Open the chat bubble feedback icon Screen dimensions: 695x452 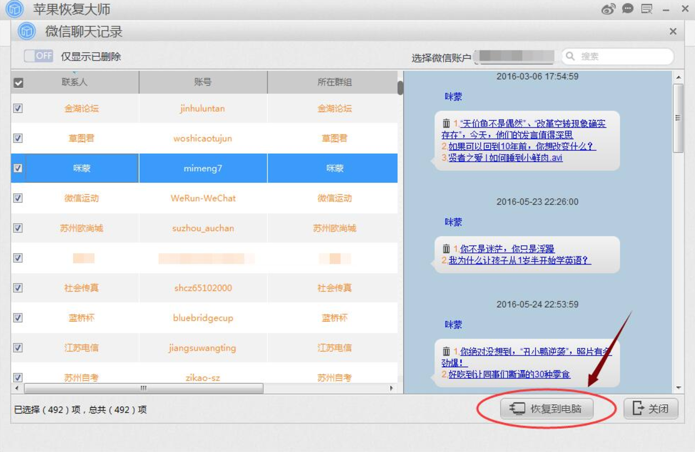tap(627, 8)
